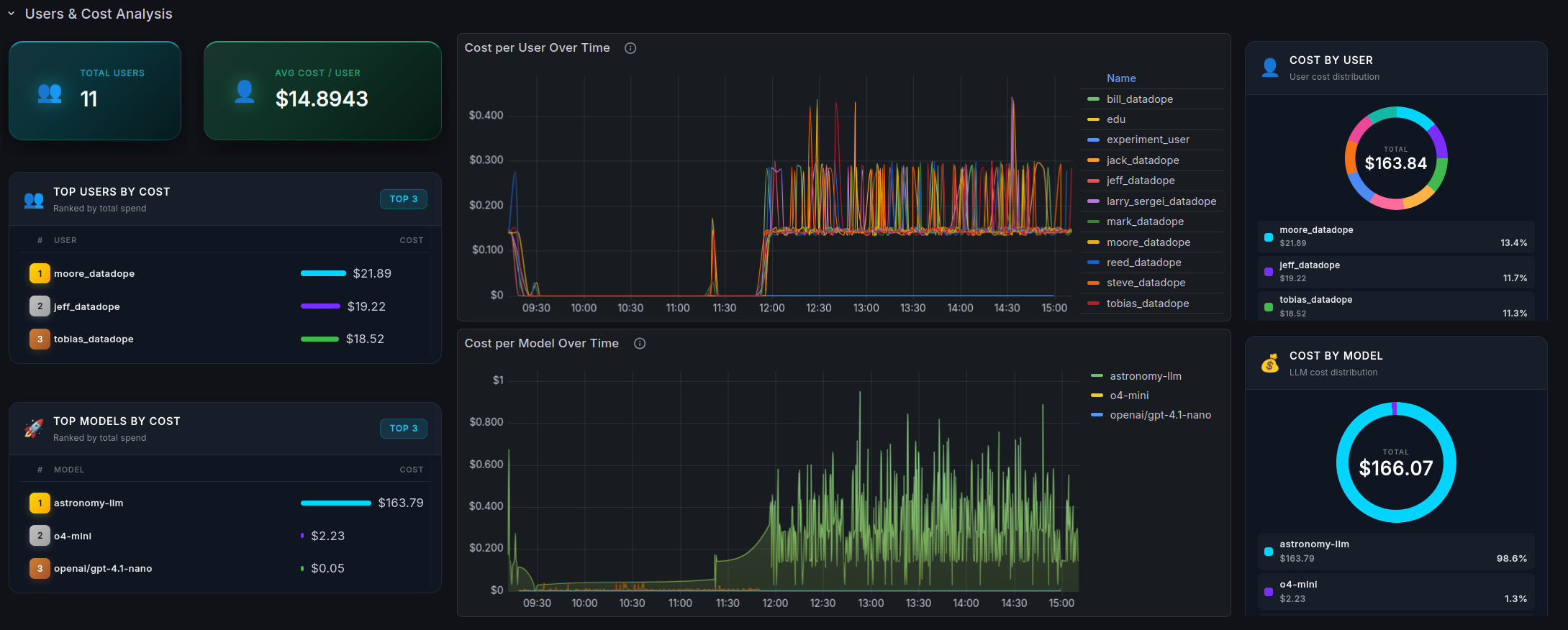Click the Top Users by Cost people icon
The height and width of the screenshot is (630, 1568).
pos(34,200)
